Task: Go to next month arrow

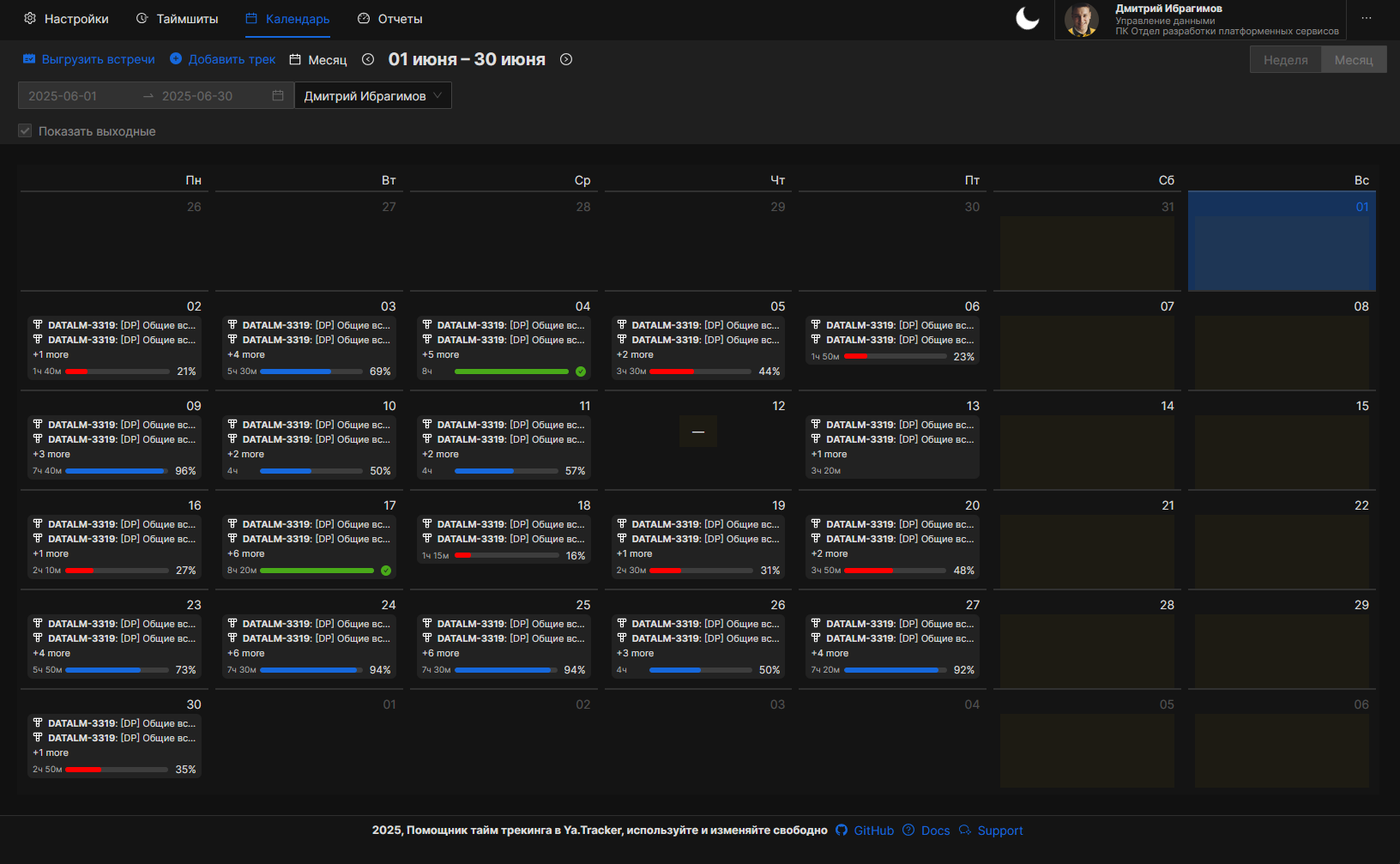Action: click(566, 59)
